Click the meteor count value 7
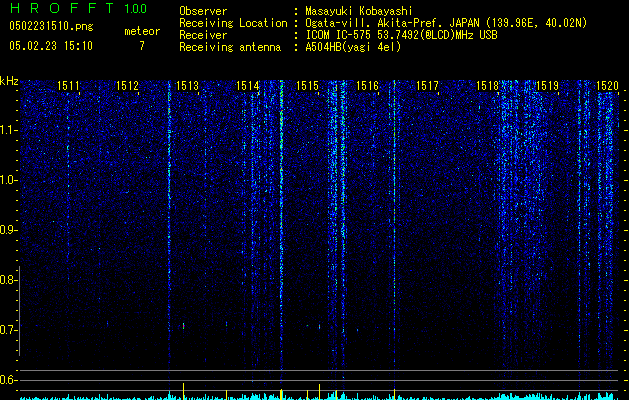This screenshot has width=629, height=400. coord(142,46)
